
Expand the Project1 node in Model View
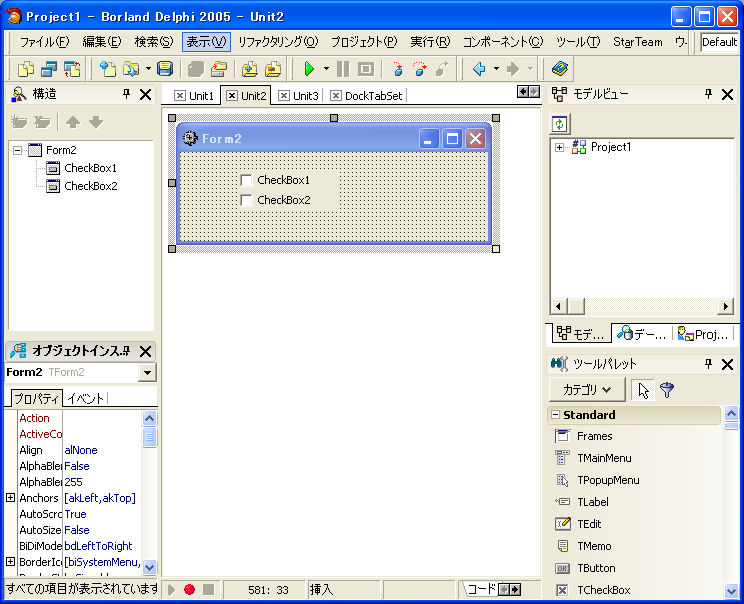[559, 148]
